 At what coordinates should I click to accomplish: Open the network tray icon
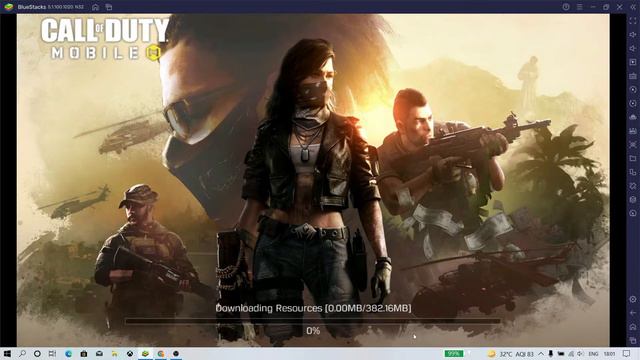571,354
